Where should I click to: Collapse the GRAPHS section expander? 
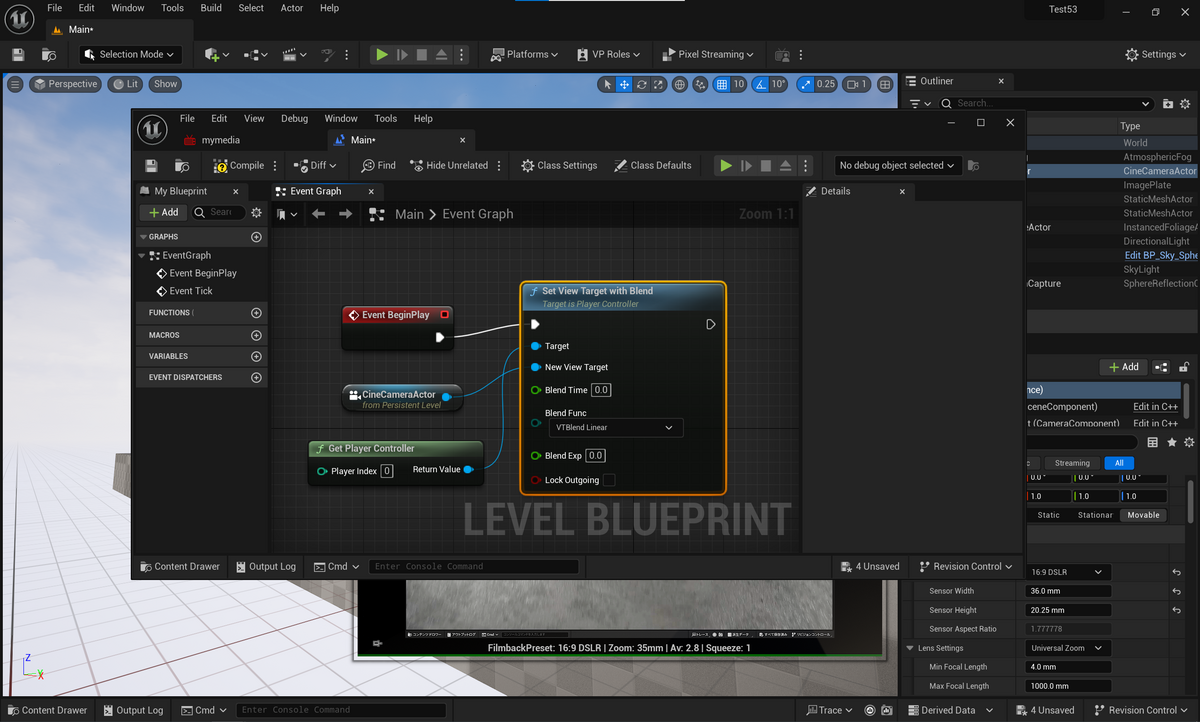[x=144, y=237]
